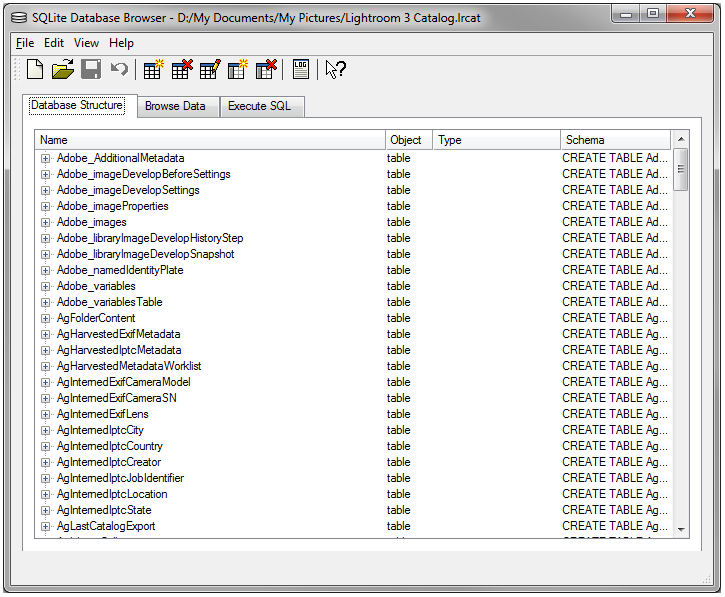Select the AgInternedExifLens row
Viewport: 725px width, 597px height.
point(353,414)
